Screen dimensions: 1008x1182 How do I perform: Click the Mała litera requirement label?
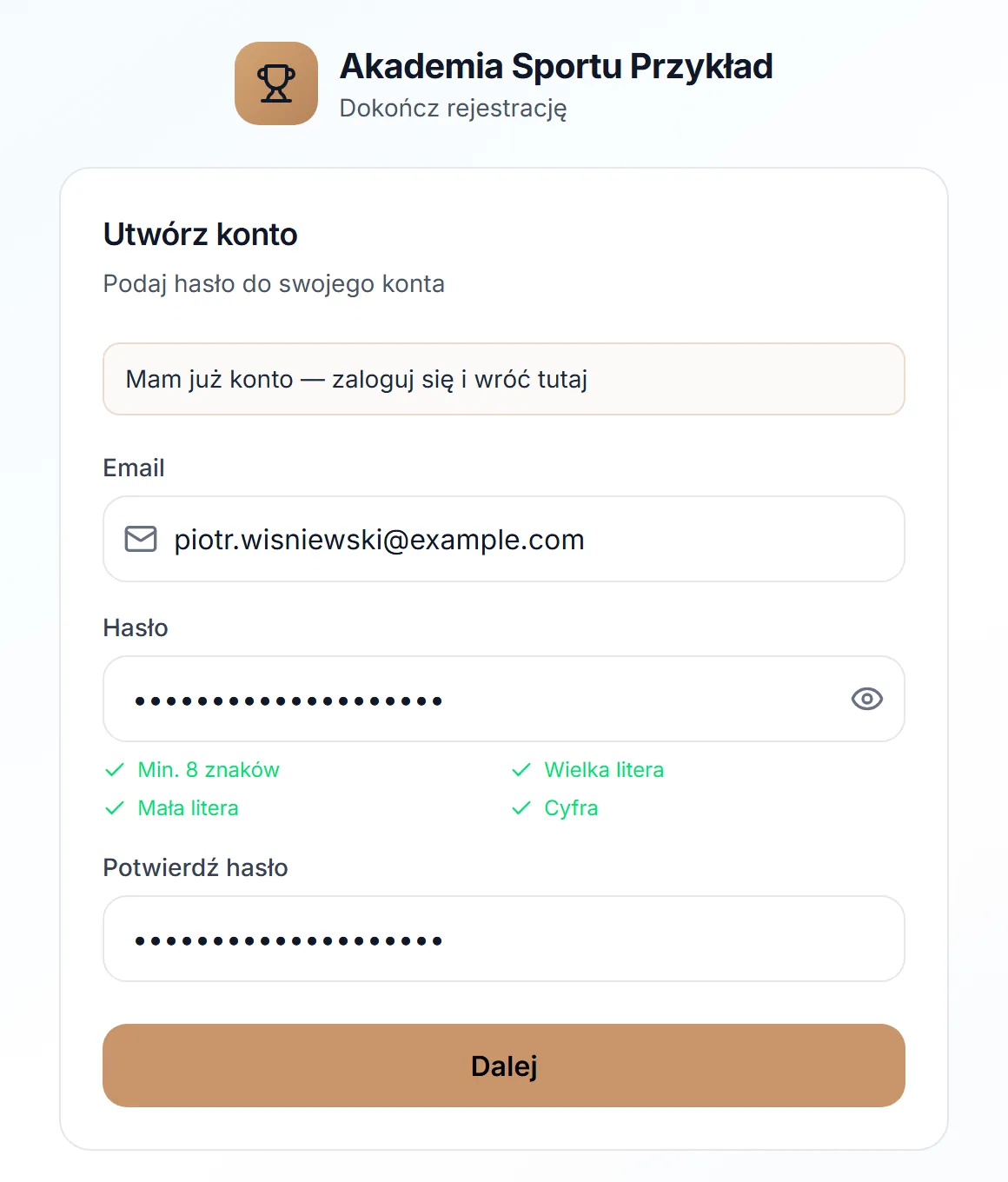189,808
